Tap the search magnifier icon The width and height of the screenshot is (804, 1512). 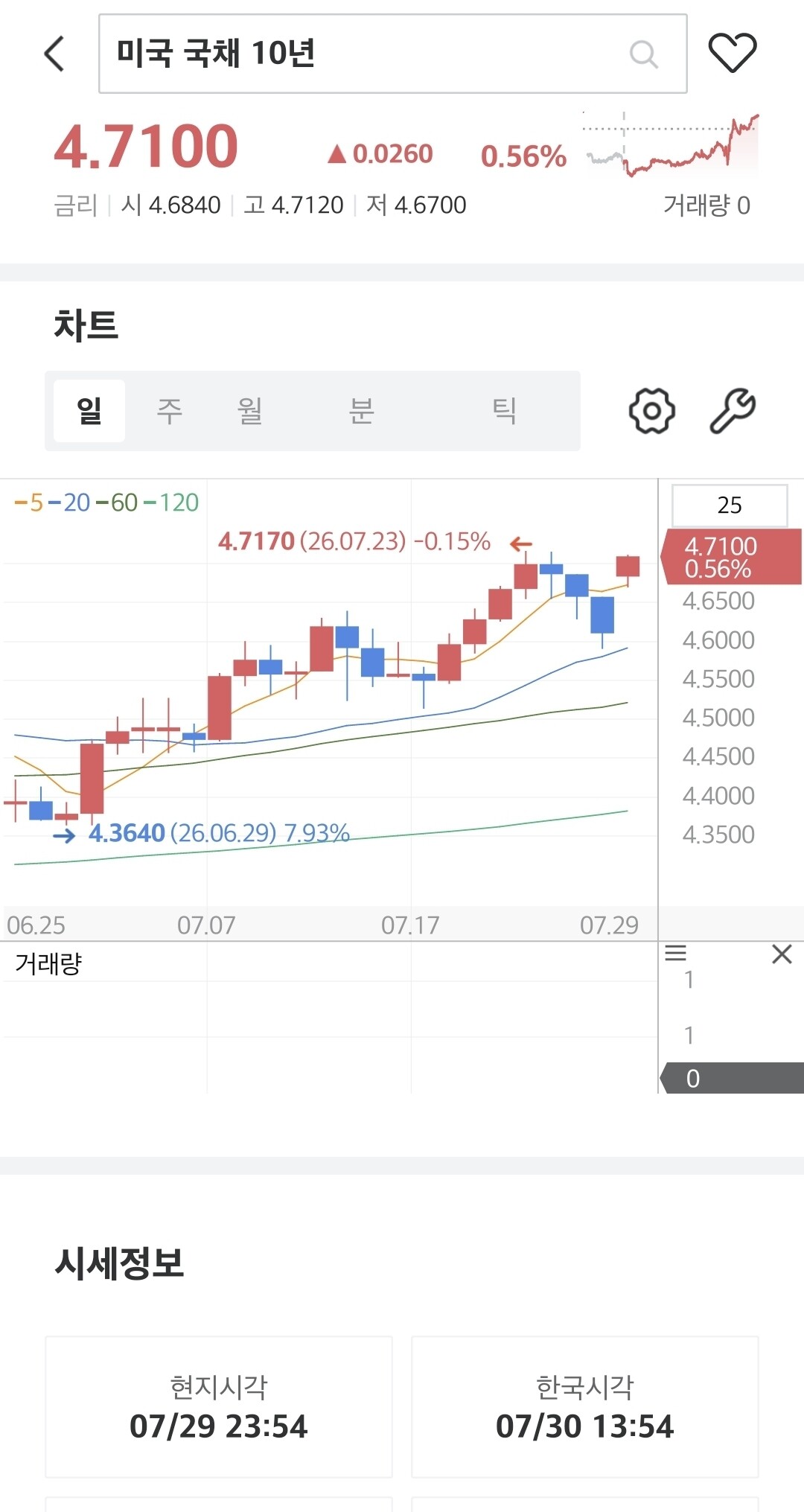(x=643, y=54)
